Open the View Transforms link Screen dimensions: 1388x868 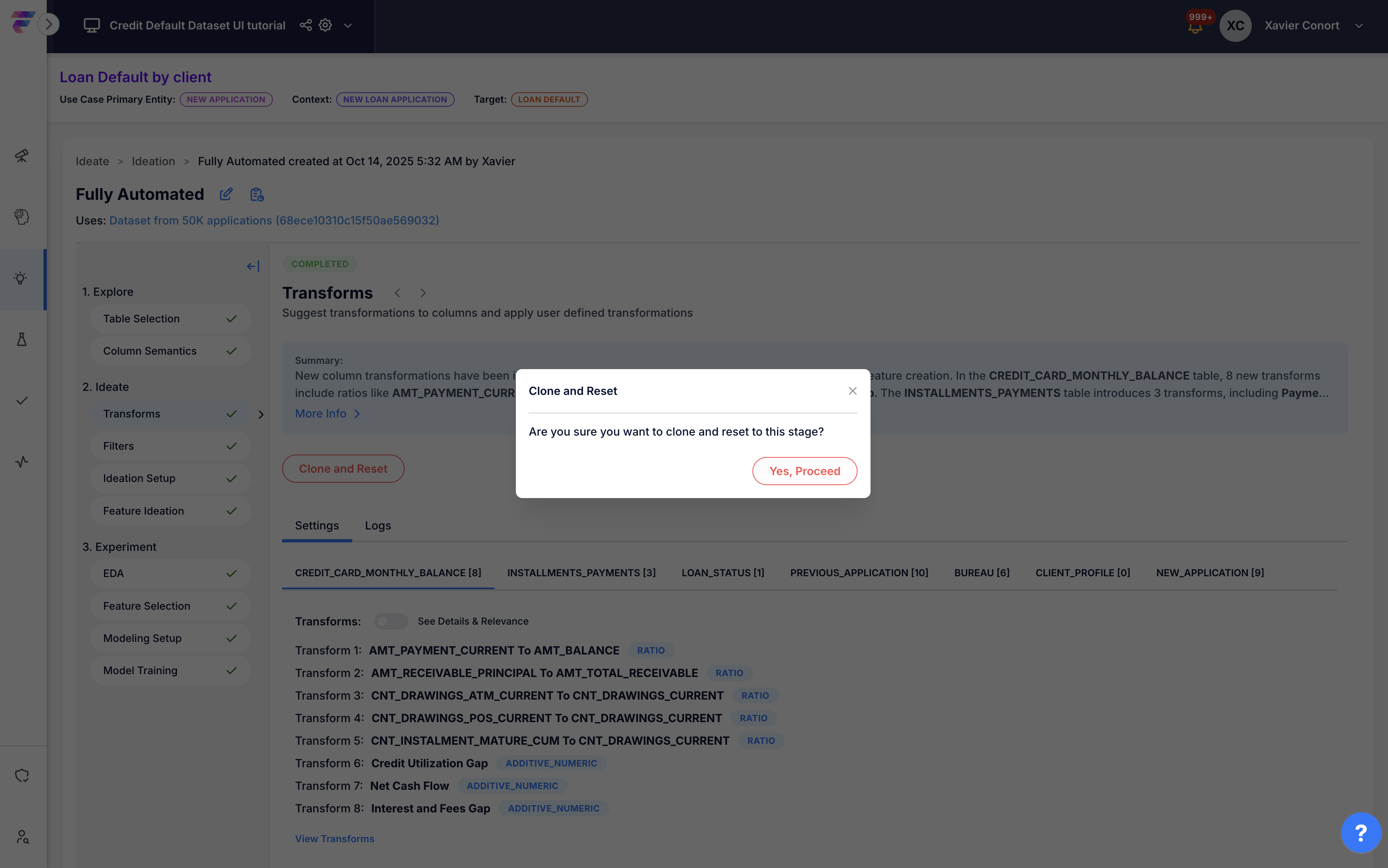pos(335,839)
